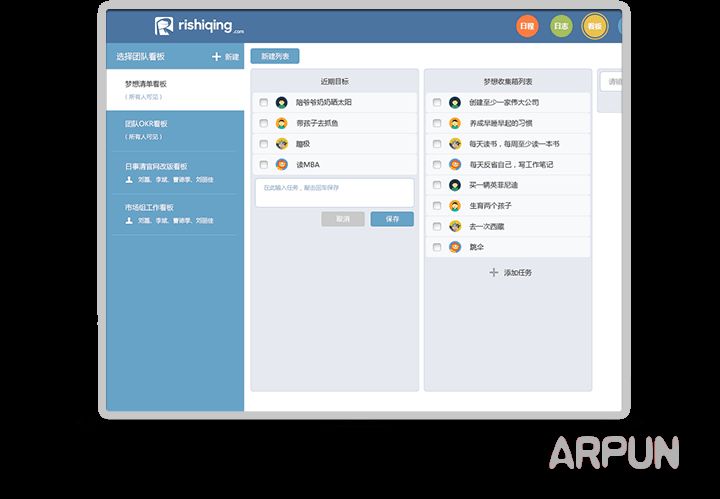Open 日事清官网改版看板 board
The image size is (720, 499).
tap(156, 167)
